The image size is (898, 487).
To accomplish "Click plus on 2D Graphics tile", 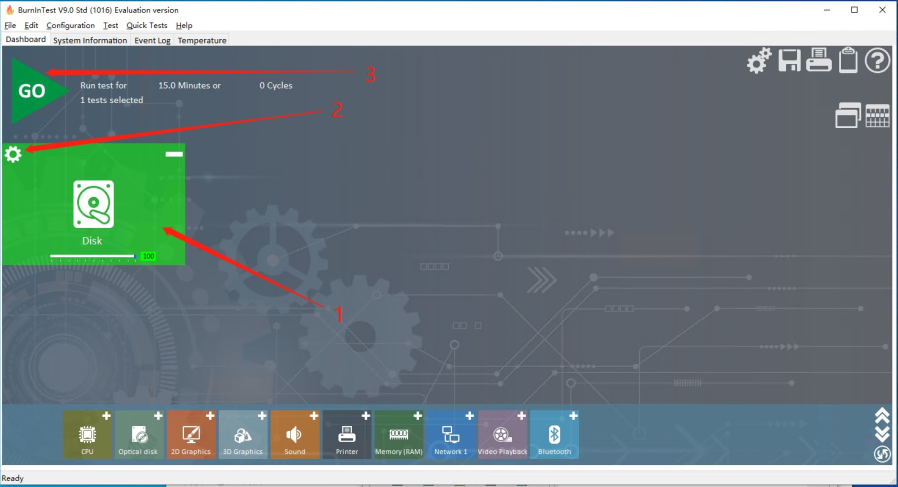I will coord(210,416).
